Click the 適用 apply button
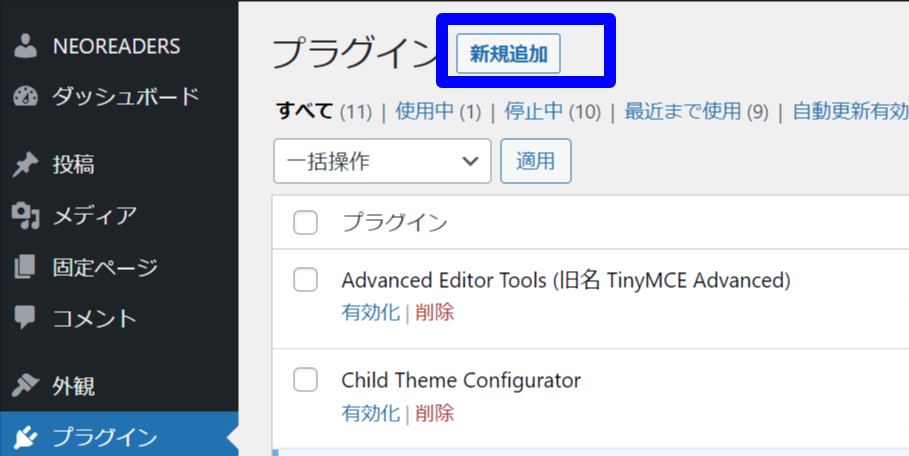The image size is (909, 456). [536, 161]
